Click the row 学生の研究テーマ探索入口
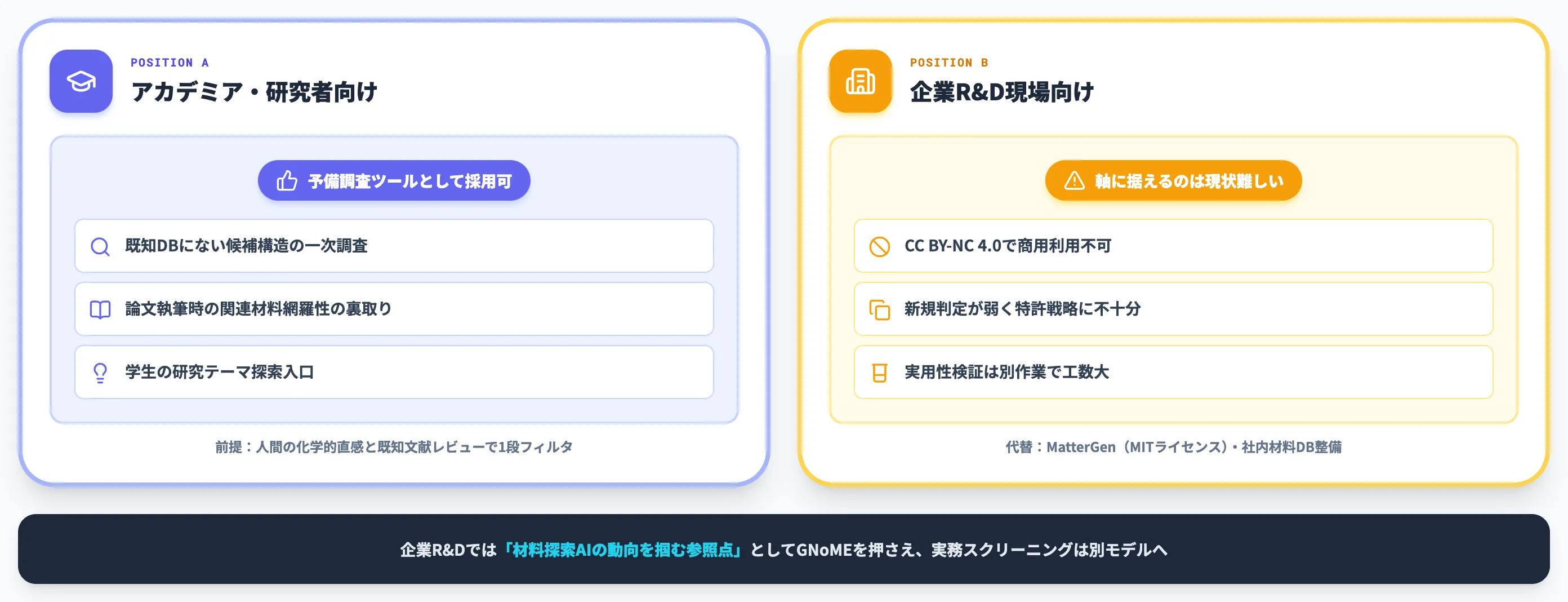 (x=394, y=371)
